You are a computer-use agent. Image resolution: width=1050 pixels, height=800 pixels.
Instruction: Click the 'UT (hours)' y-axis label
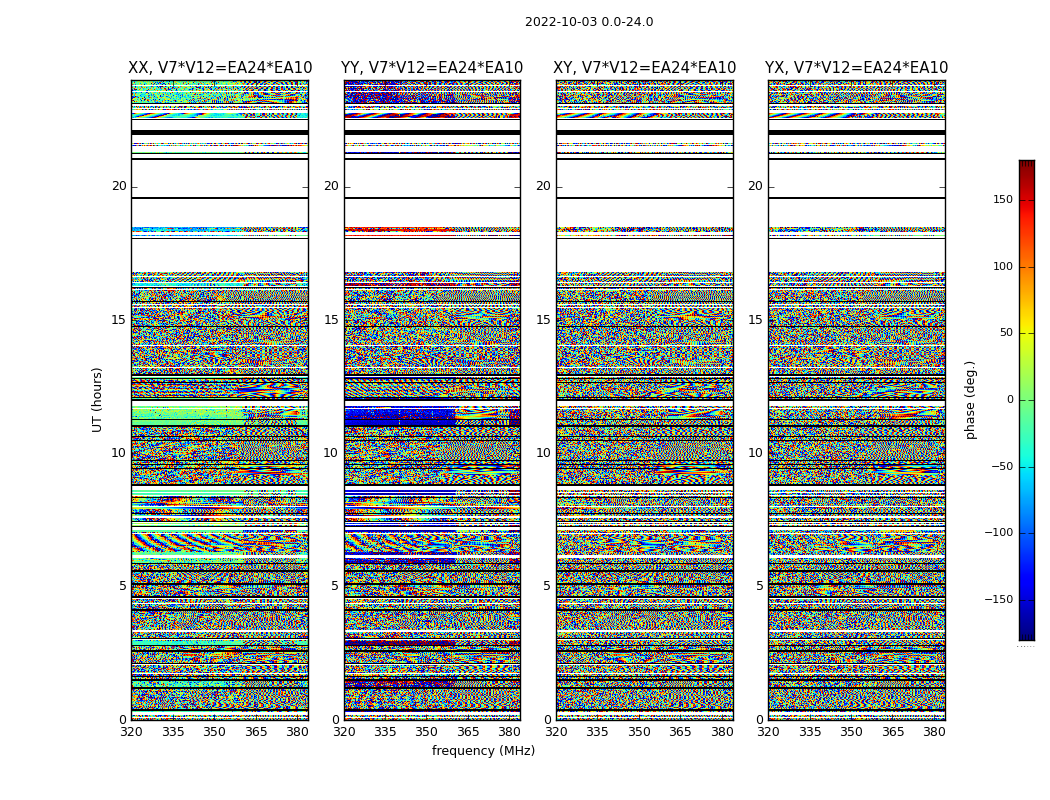pos(97,400)
